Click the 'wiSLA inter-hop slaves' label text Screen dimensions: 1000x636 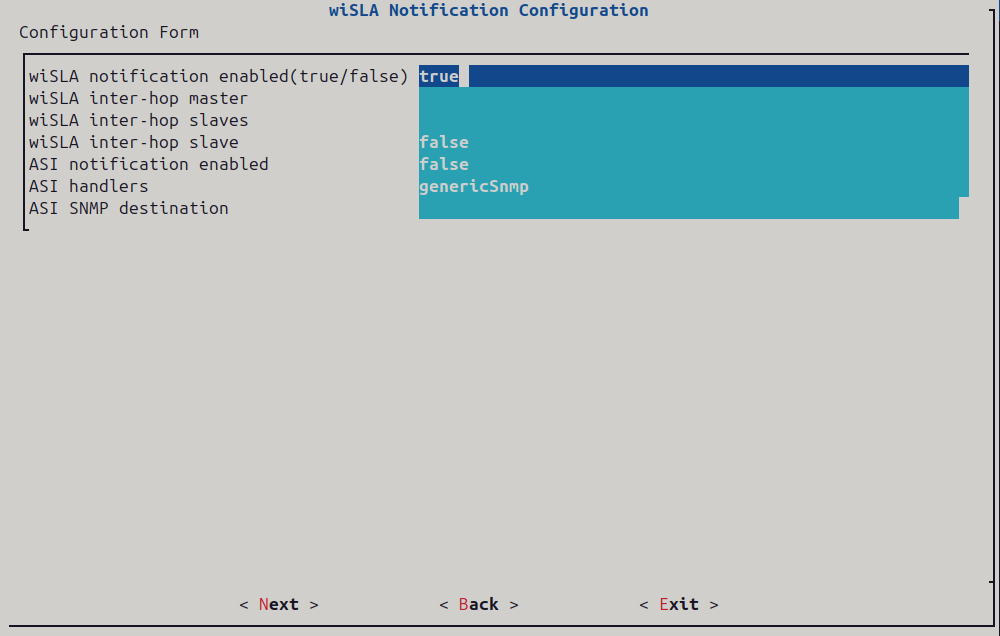[138, 120]
